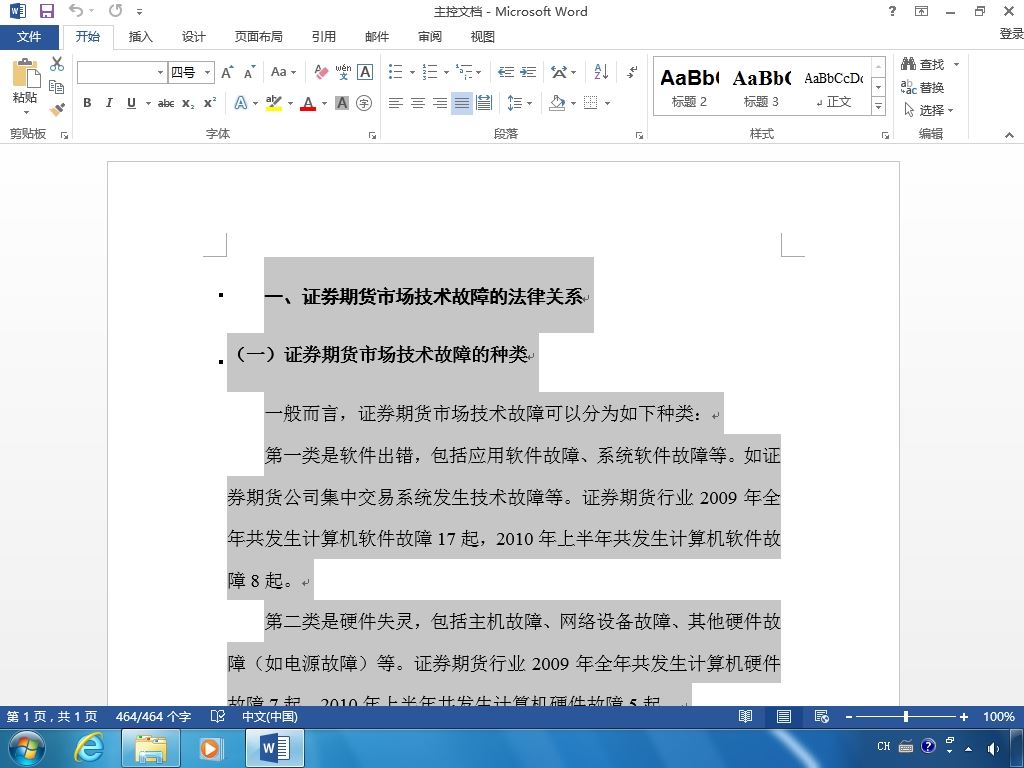
Task: Open font name dropdown
Action: [160, 72]
